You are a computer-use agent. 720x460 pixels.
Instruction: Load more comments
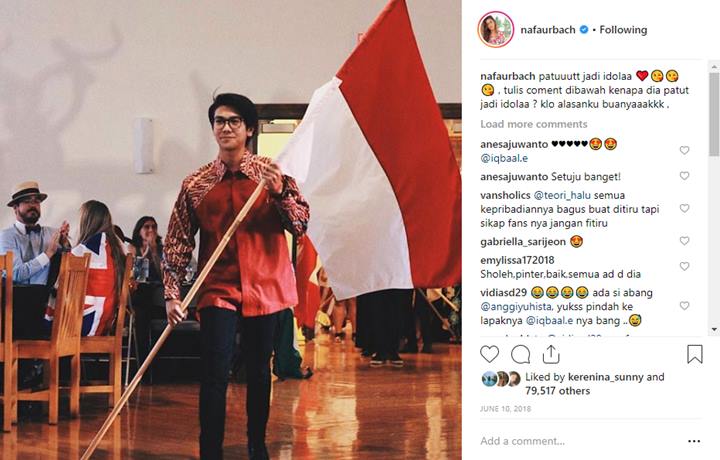tap(534, 124)
